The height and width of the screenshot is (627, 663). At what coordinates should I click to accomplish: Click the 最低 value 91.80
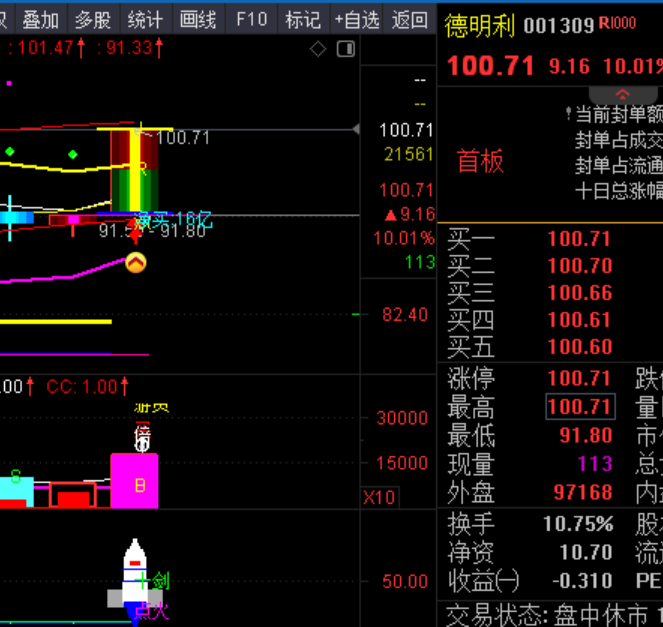point(586,435)
